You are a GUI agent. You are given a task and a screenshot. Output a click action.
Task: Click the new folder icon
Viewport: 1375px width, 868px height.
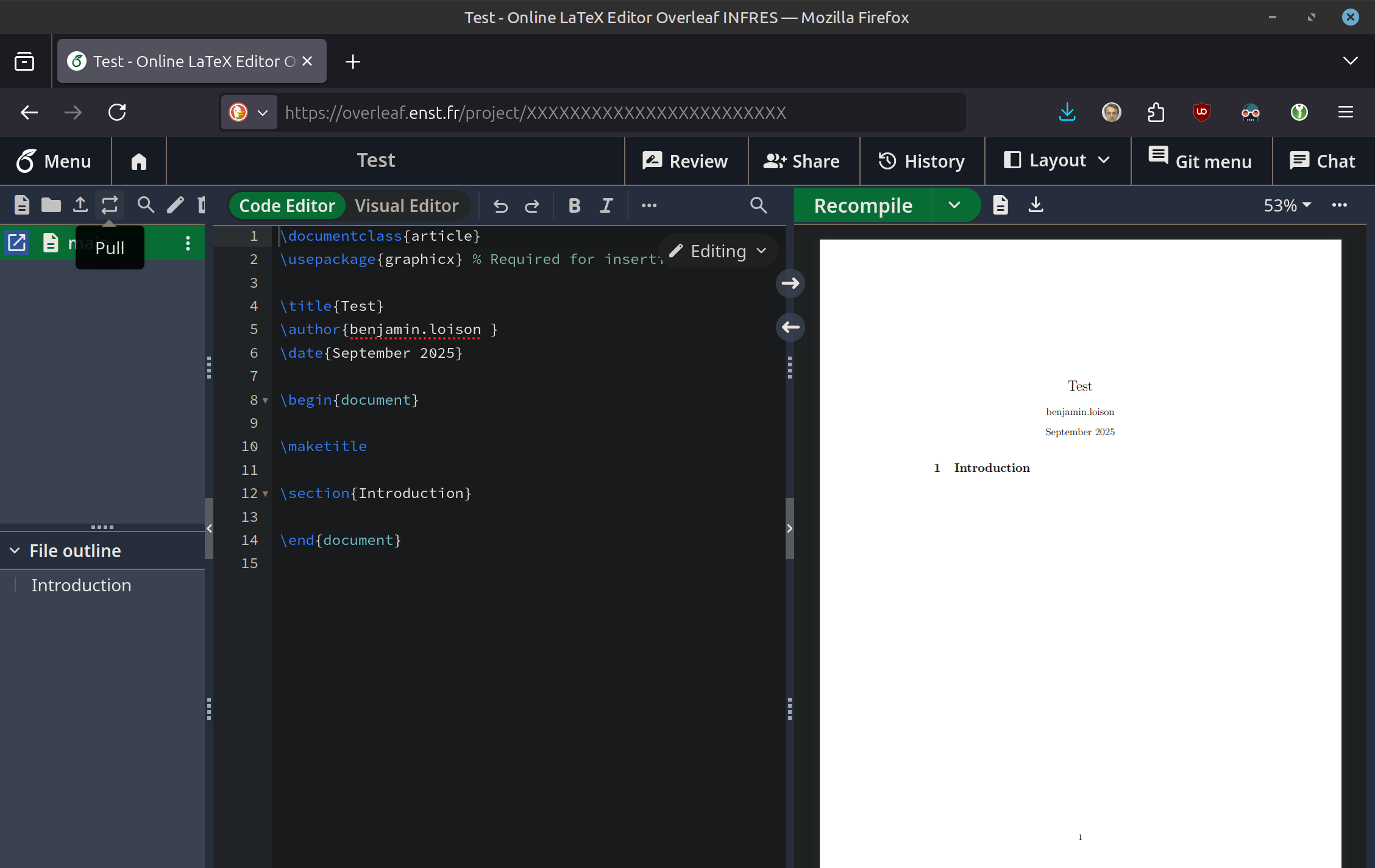point(51,205)
